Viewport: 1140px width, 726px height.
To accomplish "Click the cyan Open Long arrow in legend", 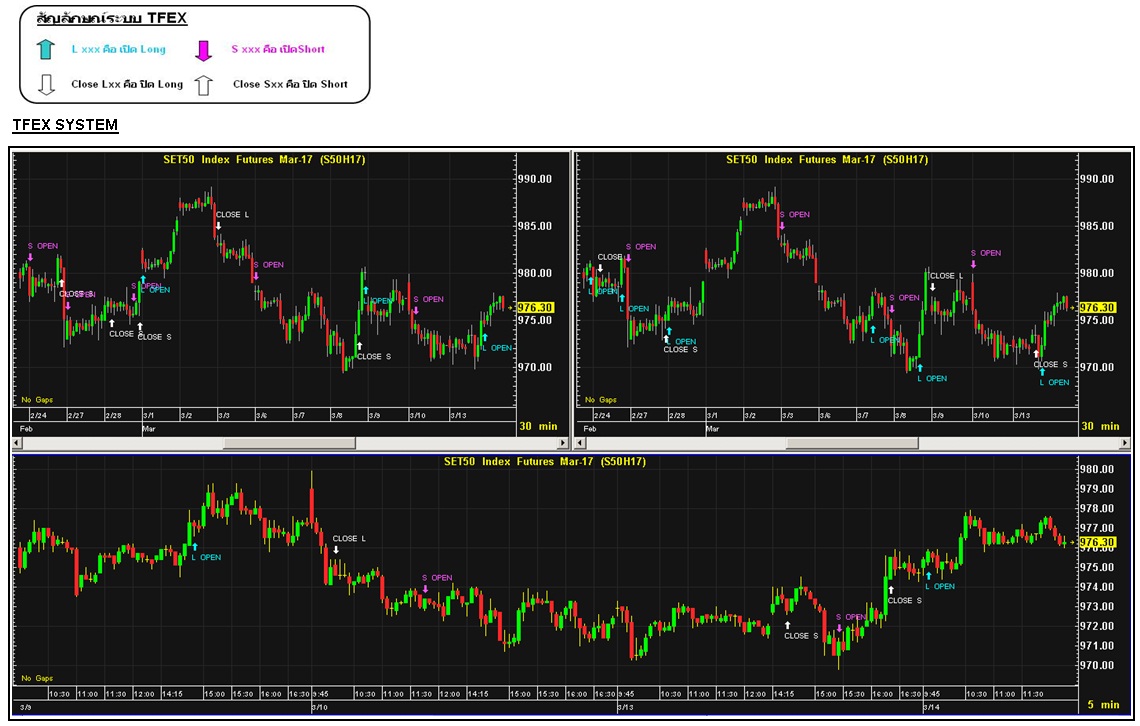I will point(45,51).
